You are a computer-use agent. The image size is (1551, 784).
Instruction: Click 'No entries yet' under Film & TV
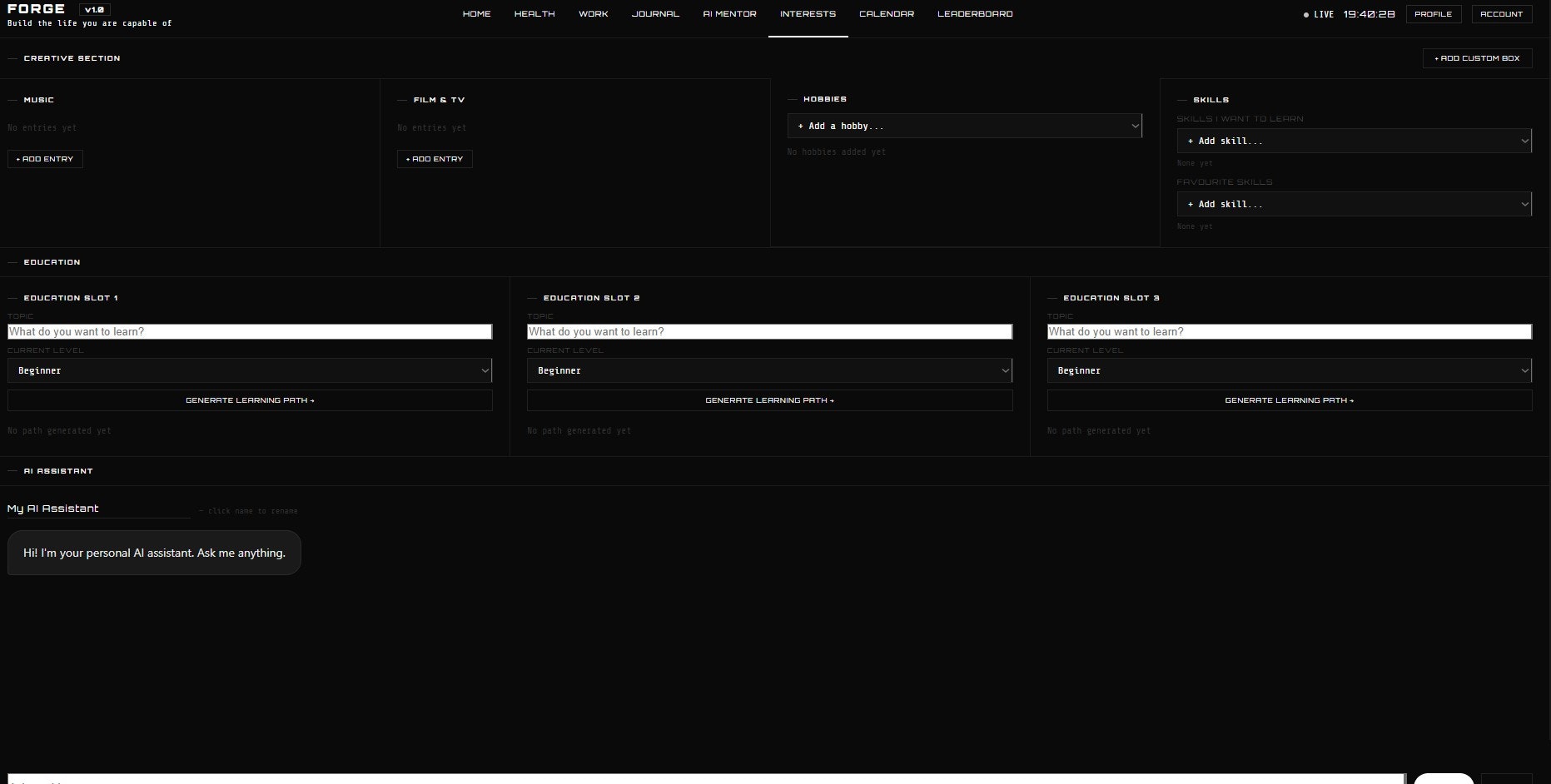pyautogui.click(x=431, y=128)
